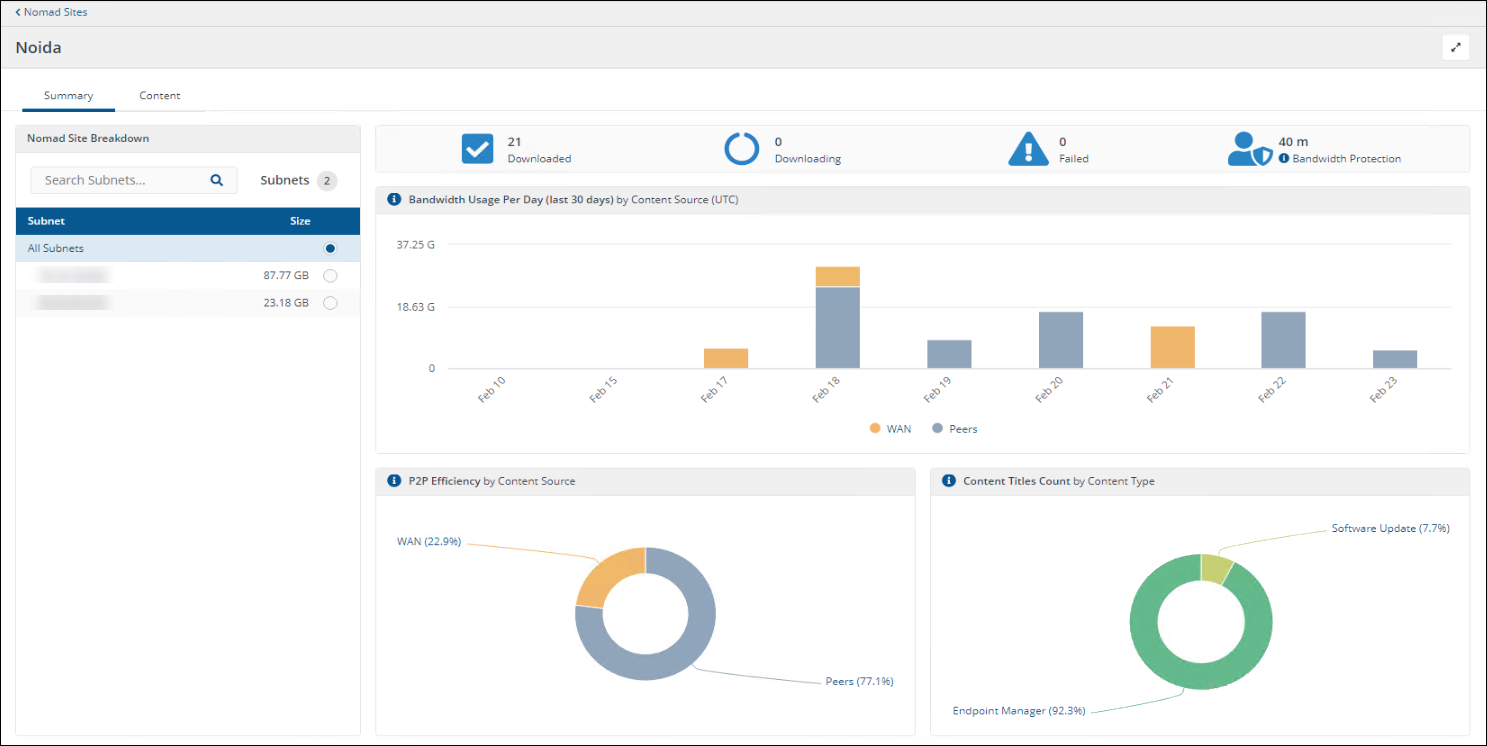The height and width of the screenshot is (746, 1487).
Task: Click the Search Subnets input field
Action: [x=120, y=180]
